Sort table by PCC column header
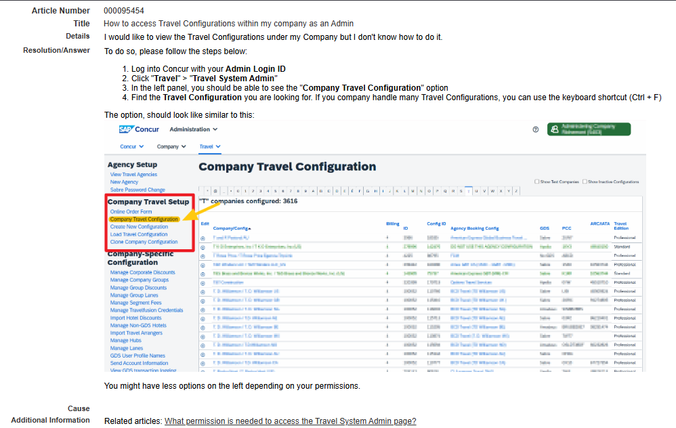 566,228
